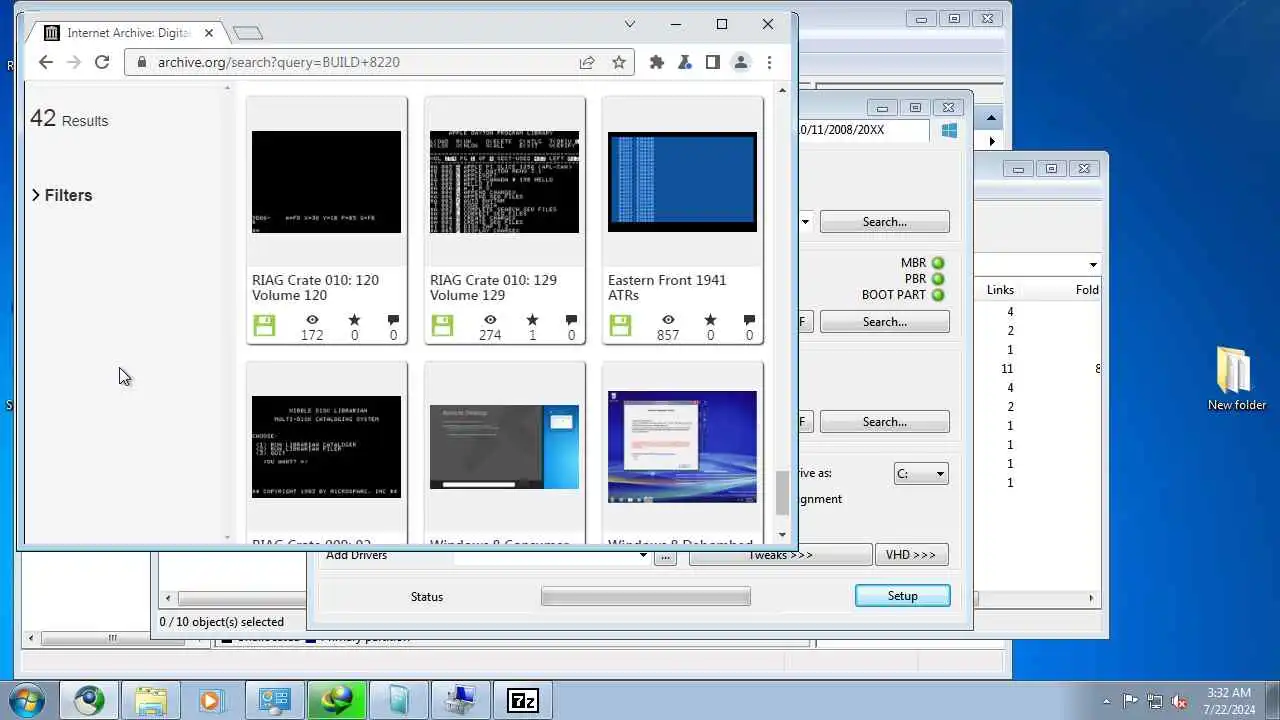Image resolution: width=1280 pixels, height=720 pixels.
Task: Expand the VHD >>> options
Action: coord(911,555)
